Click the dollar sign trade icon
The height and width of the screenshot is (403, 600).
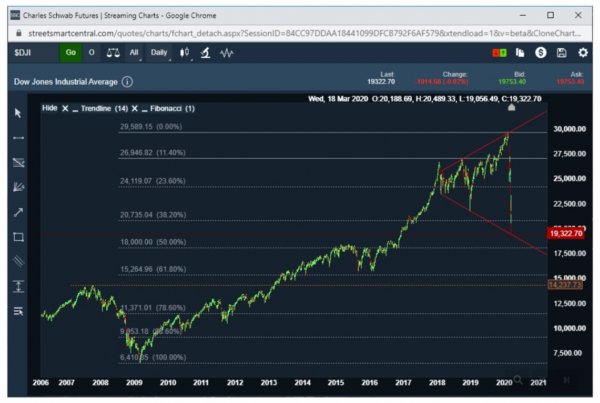pos(540,52)
